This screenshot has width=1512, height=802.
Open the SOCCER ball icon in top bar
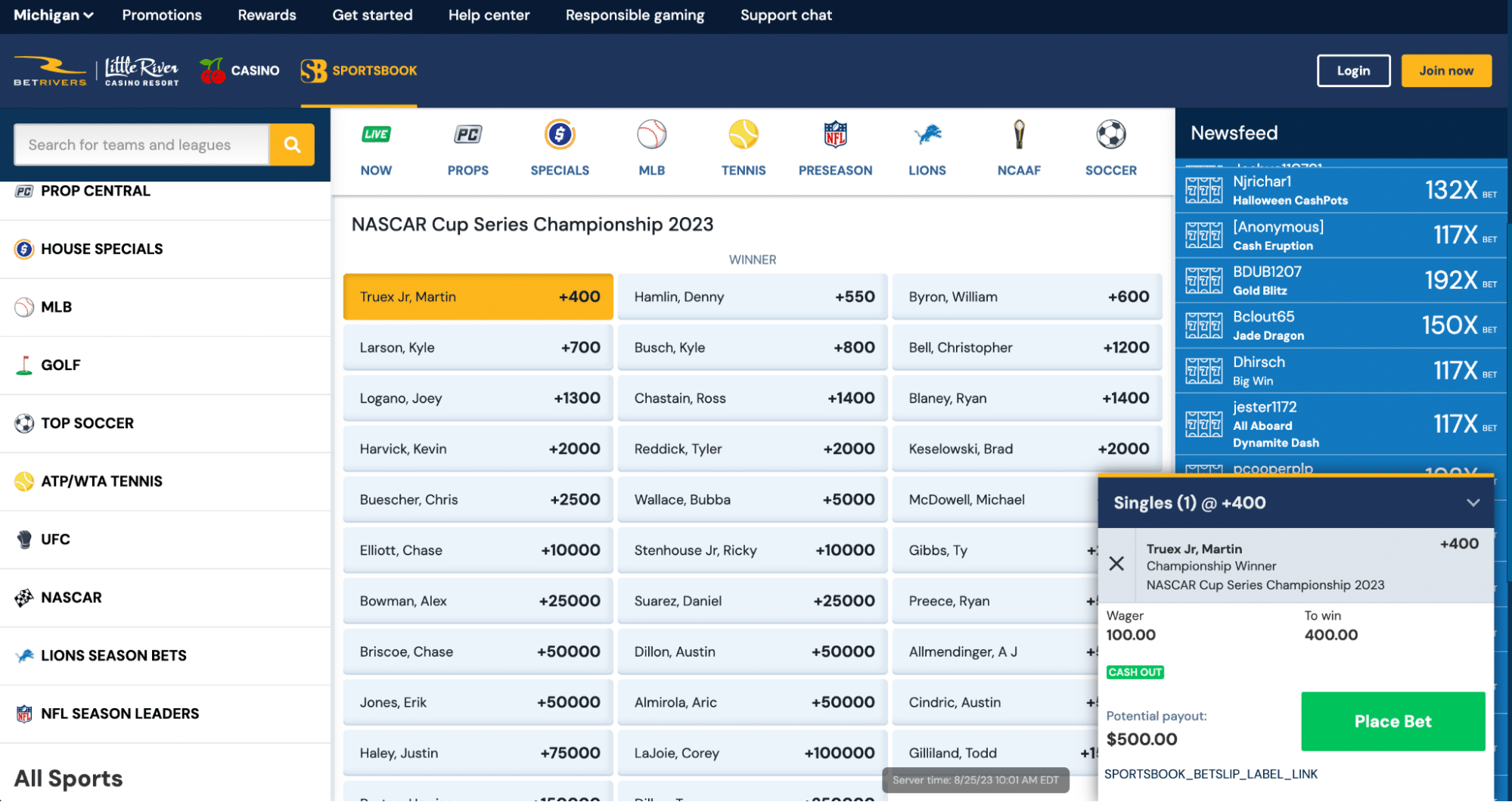[1111, 135]
